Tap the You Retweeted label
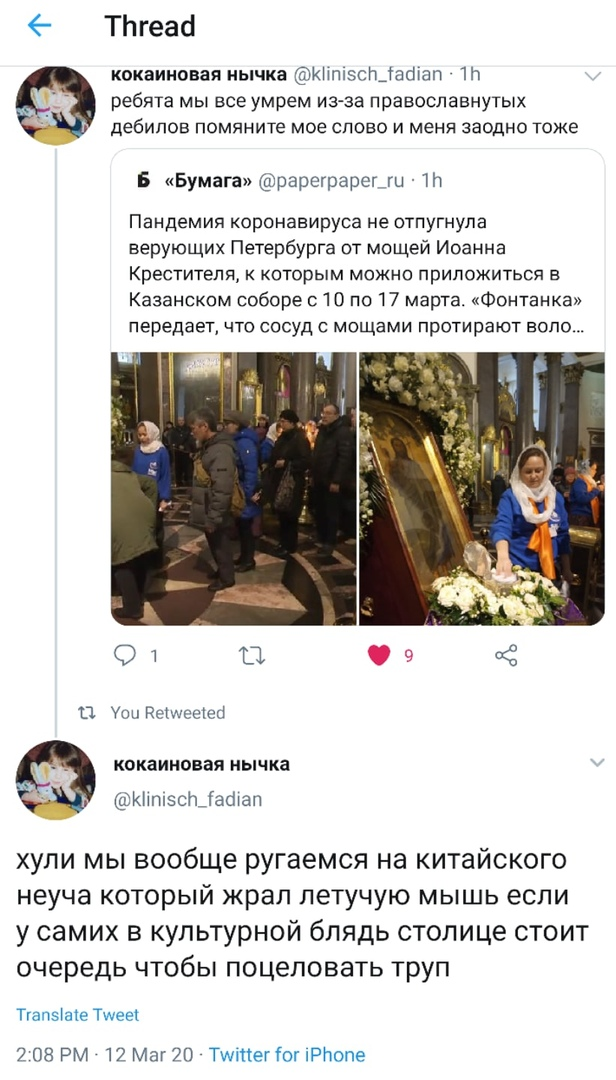Viewport: 616px width, 1080px height. [167, 713]
